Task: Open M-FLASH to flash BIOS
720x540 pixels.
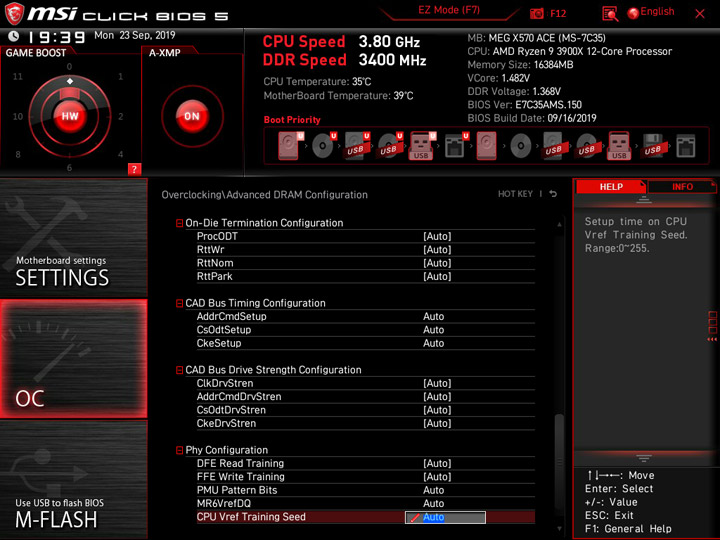Action: tap(73, 480)
